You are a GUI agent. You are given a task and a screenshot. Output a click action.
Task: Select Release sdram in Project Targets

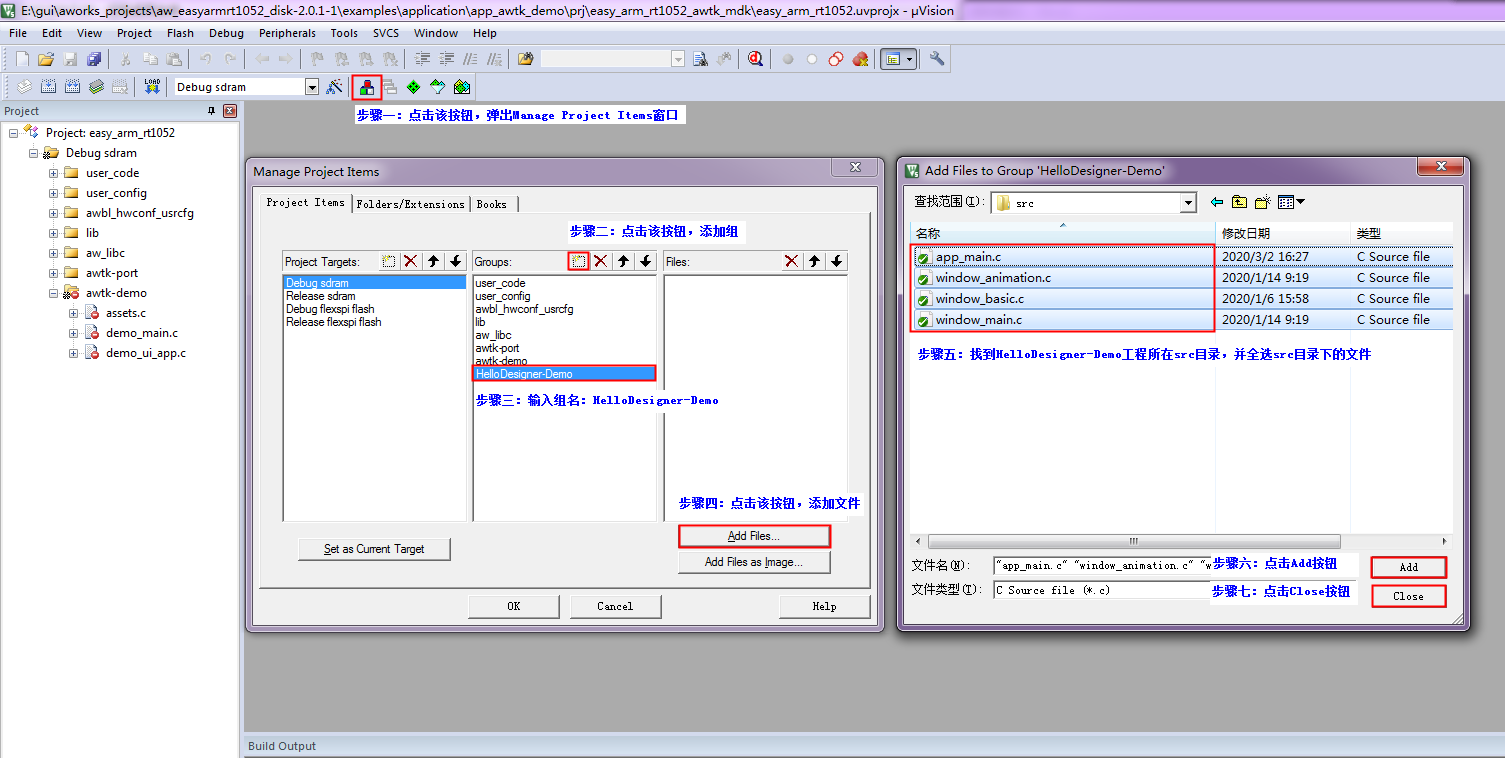click(x=320, y=296)
